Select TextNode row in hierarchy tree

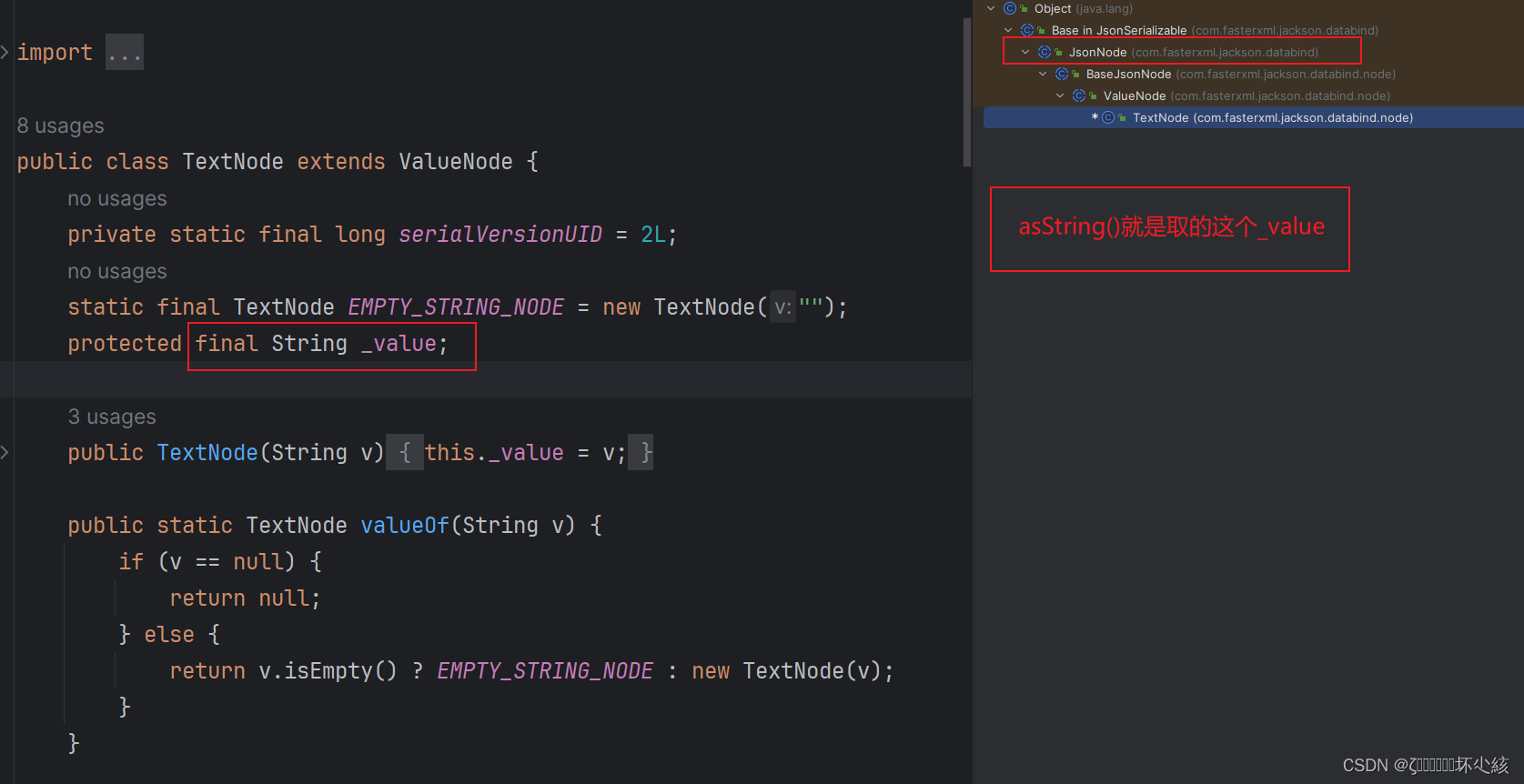tap(1254, 117)
